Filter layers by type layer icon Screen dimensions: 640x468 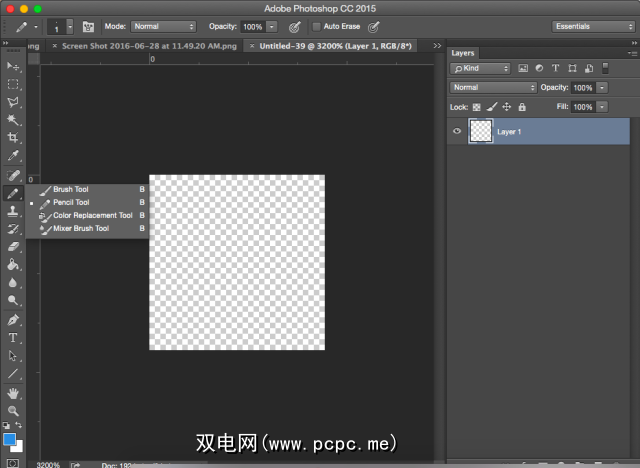pyautogui.click(x=555, y=68)
